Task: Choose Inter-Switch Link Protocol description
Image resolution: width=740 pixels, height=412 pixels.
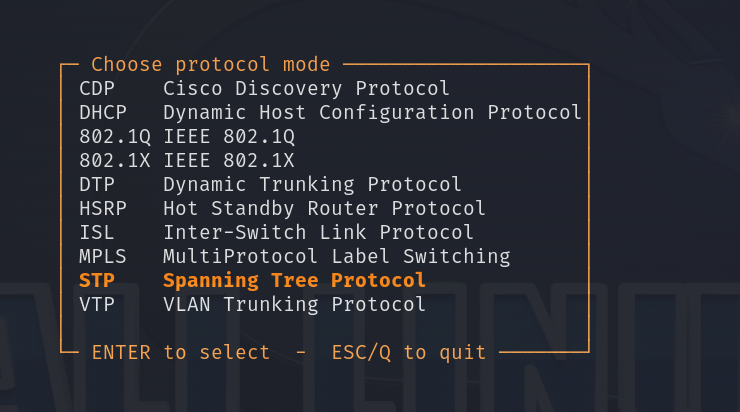Action: (318, 233)
